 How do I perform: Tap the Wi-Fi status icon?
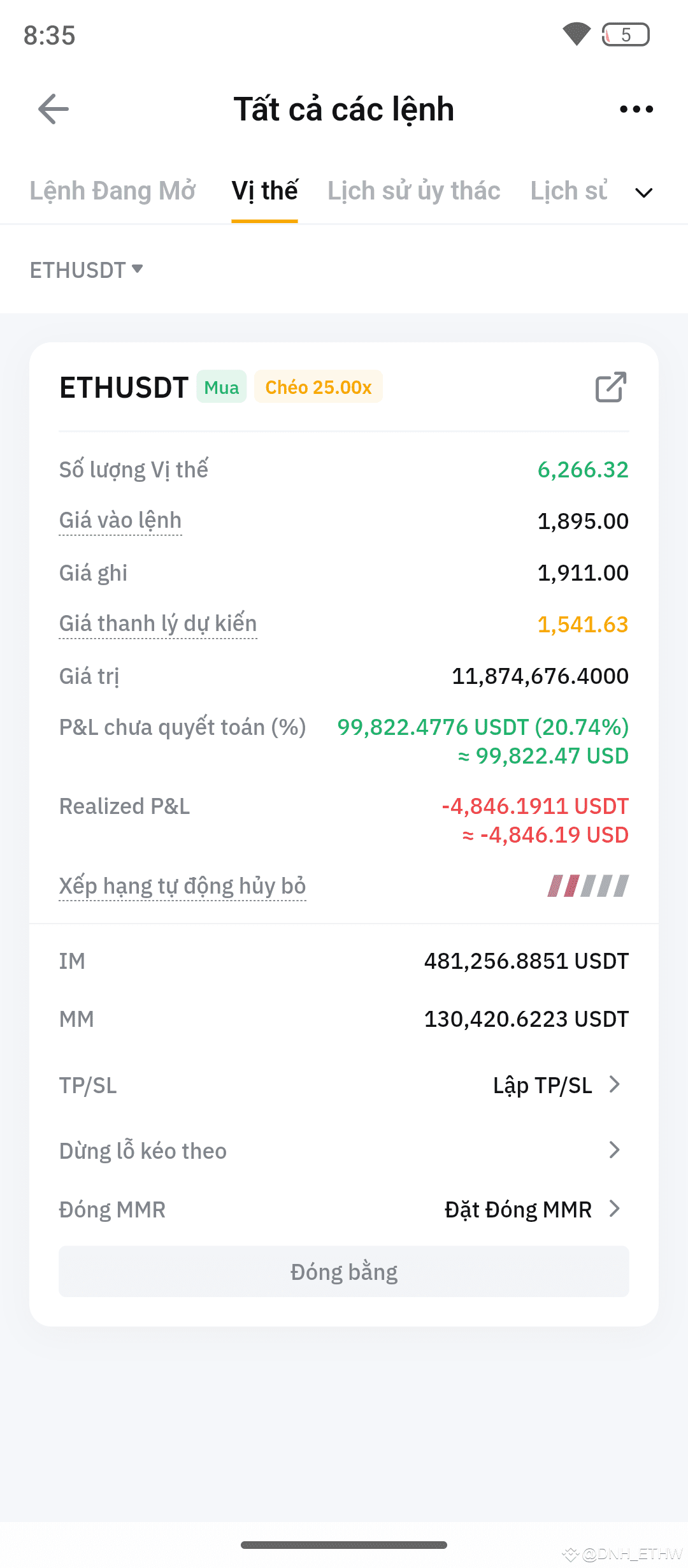tap(577, 34)
